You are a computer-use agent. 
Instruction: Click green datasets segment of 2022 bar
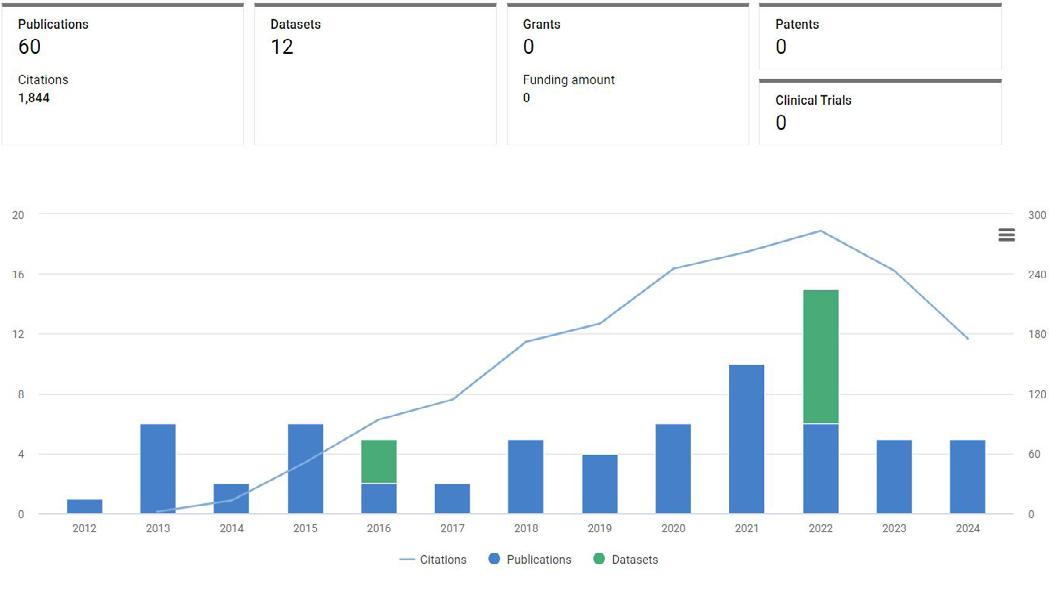pos(820,357)
